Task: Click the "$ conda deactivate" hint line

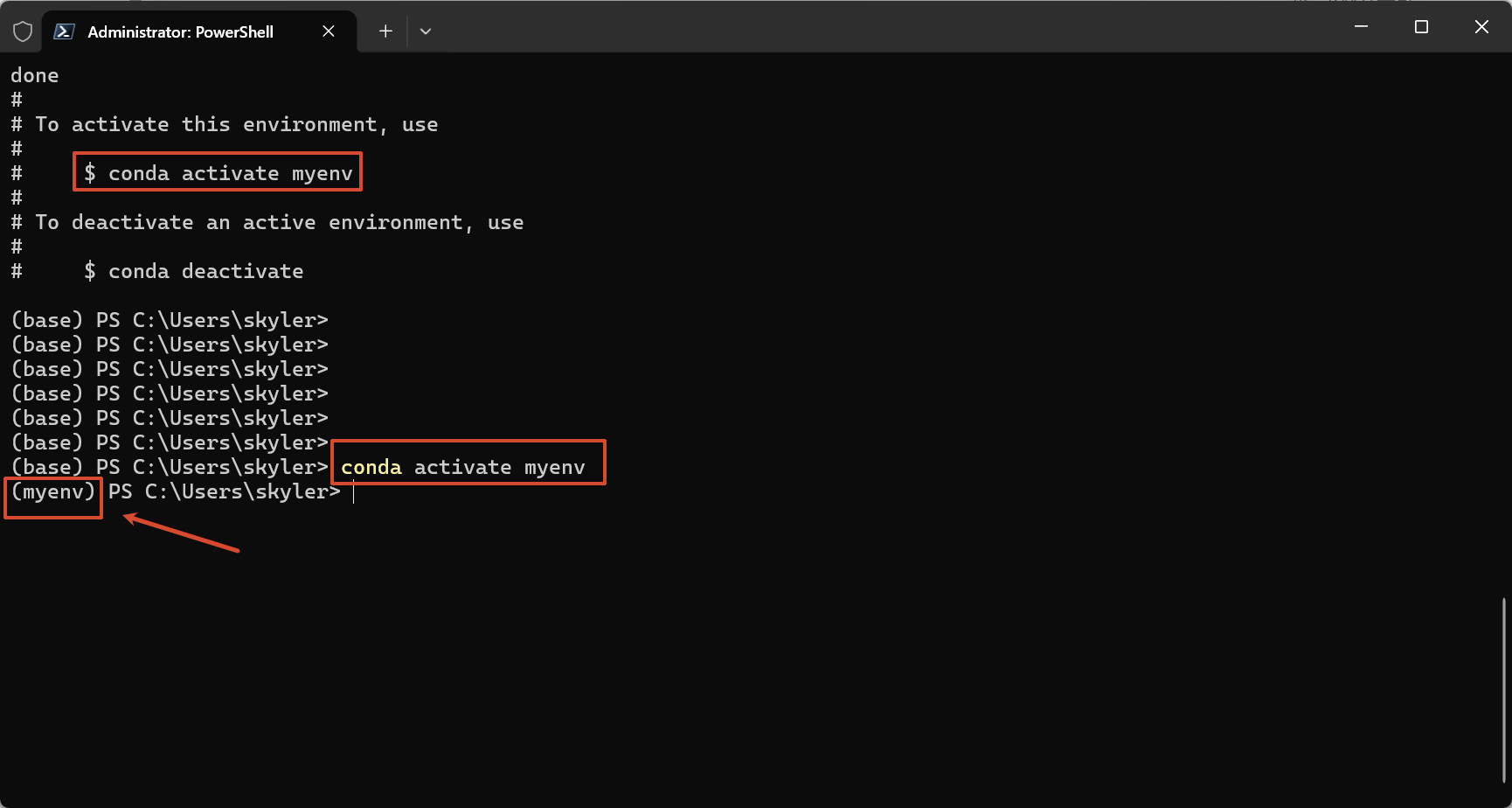Action: (194, 271)
